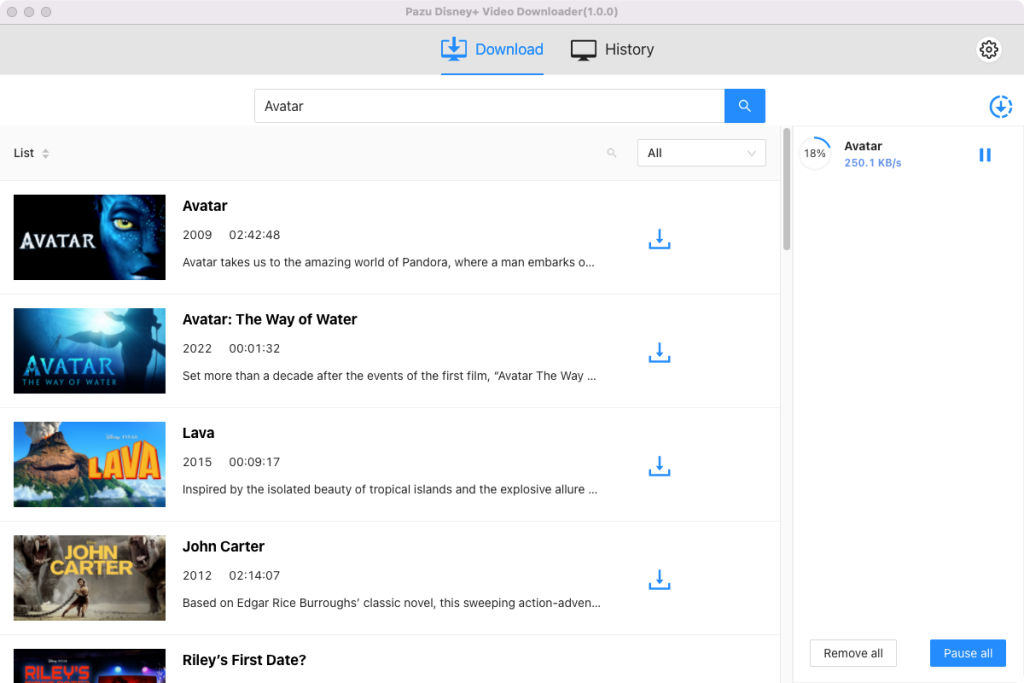Switch to the Download tab
This screenshot has height=683, width=1024.
point(492,50)
